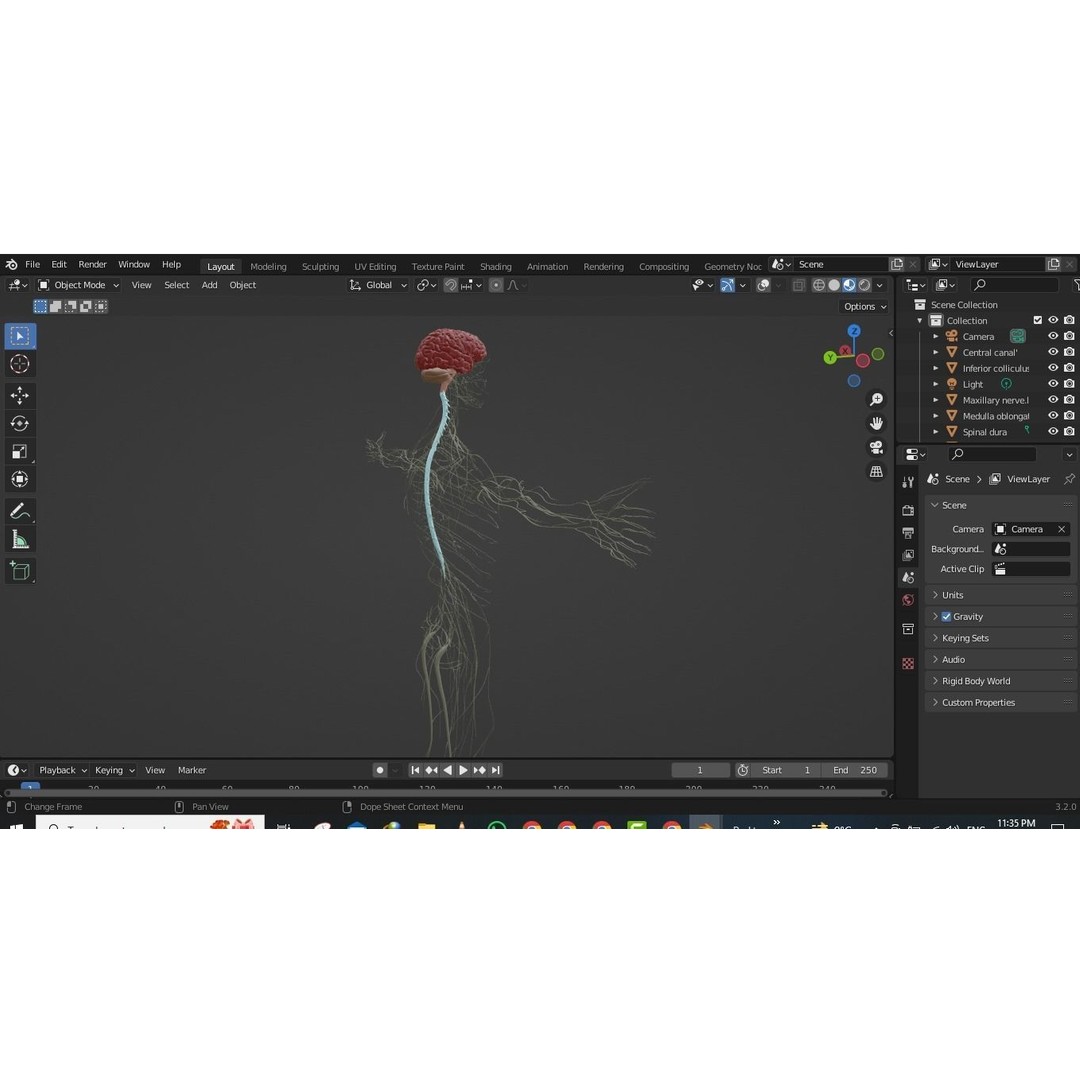Click the End frame field in timeline
The width and height of the screenshot is (1080, 1080).
[858, 770]
